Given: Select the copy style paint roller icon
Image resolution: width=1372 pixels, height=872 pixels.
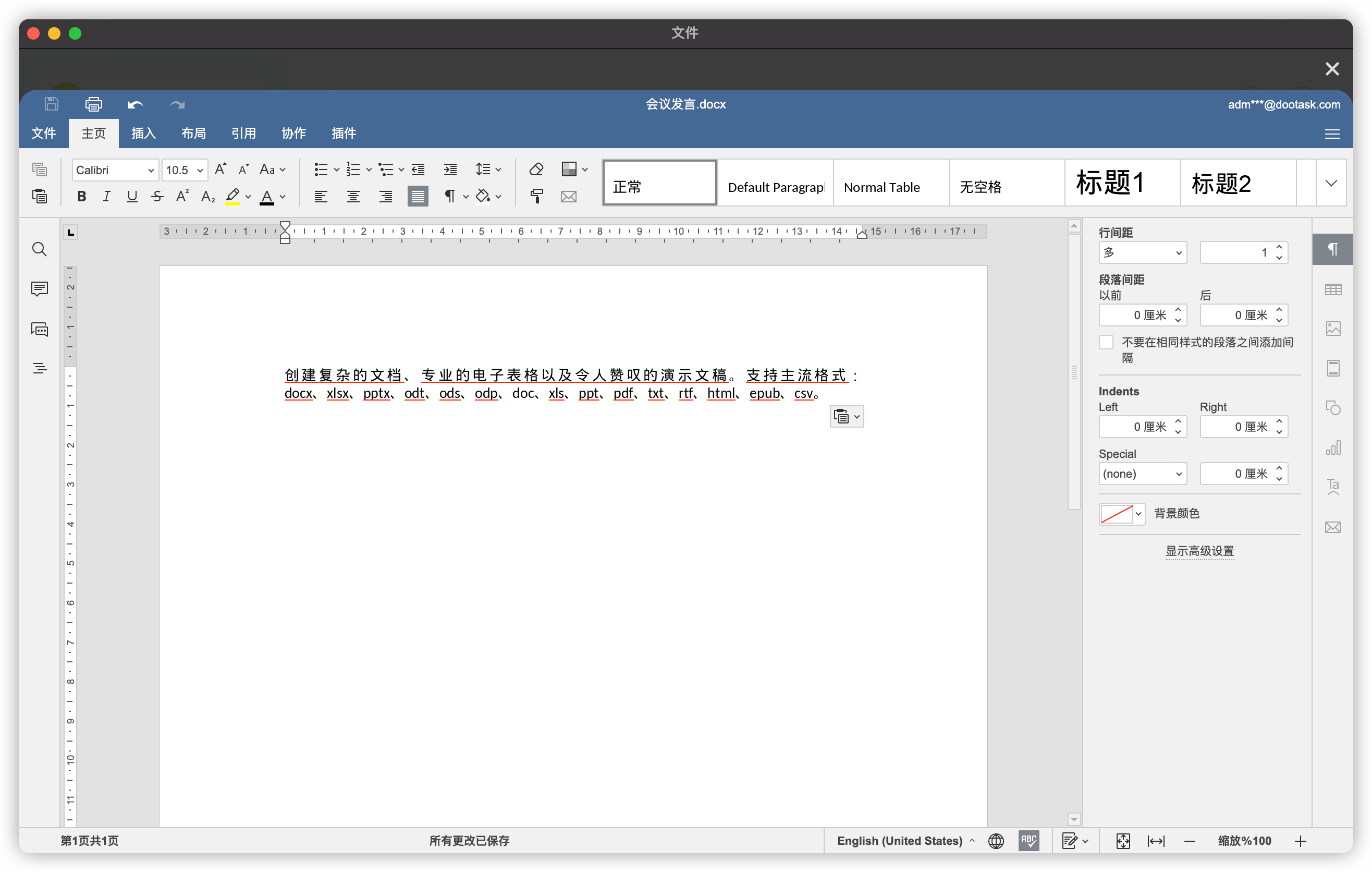Looking at the screenshot, I should click(536, 197).
